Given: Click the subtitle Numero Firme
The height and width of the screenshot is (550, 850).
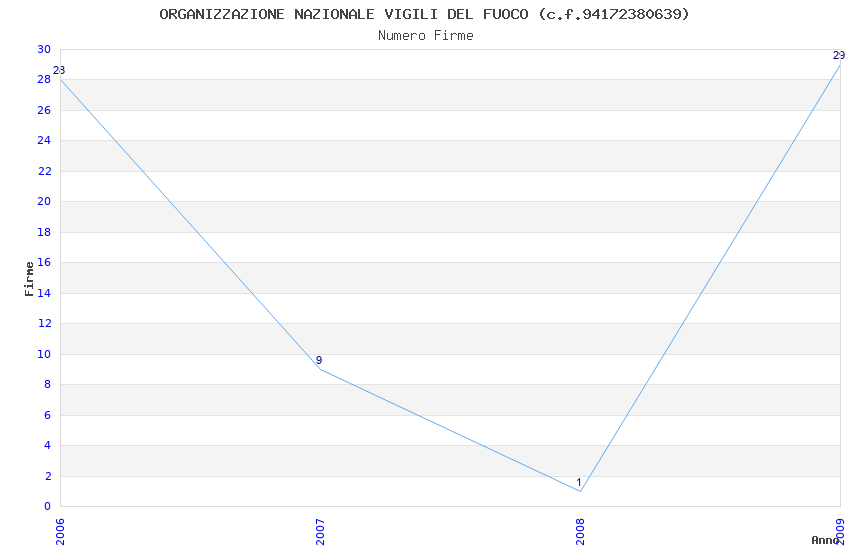Looking at the screenshot, I should [426, 36].
